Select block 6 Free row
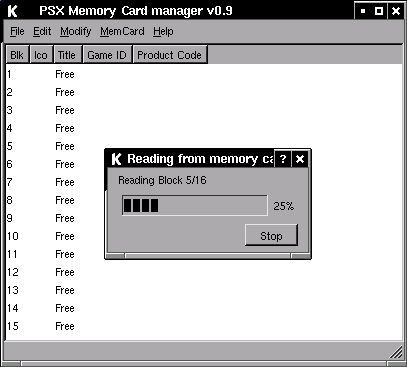 click(204, 164)
